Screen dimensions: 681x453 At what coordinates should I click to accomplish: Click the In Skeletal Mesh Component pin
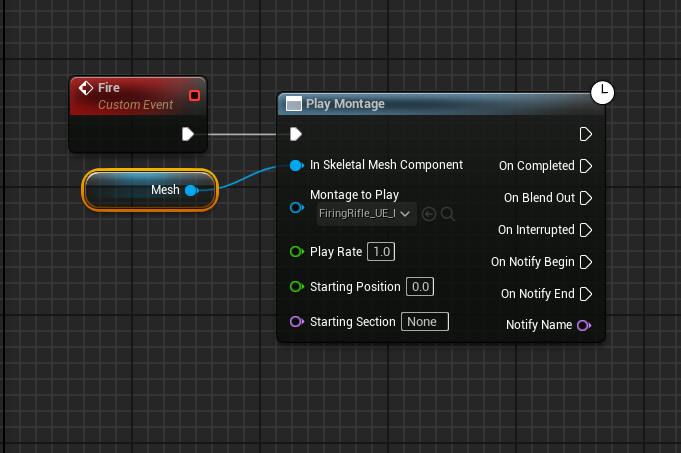point(297,165)
